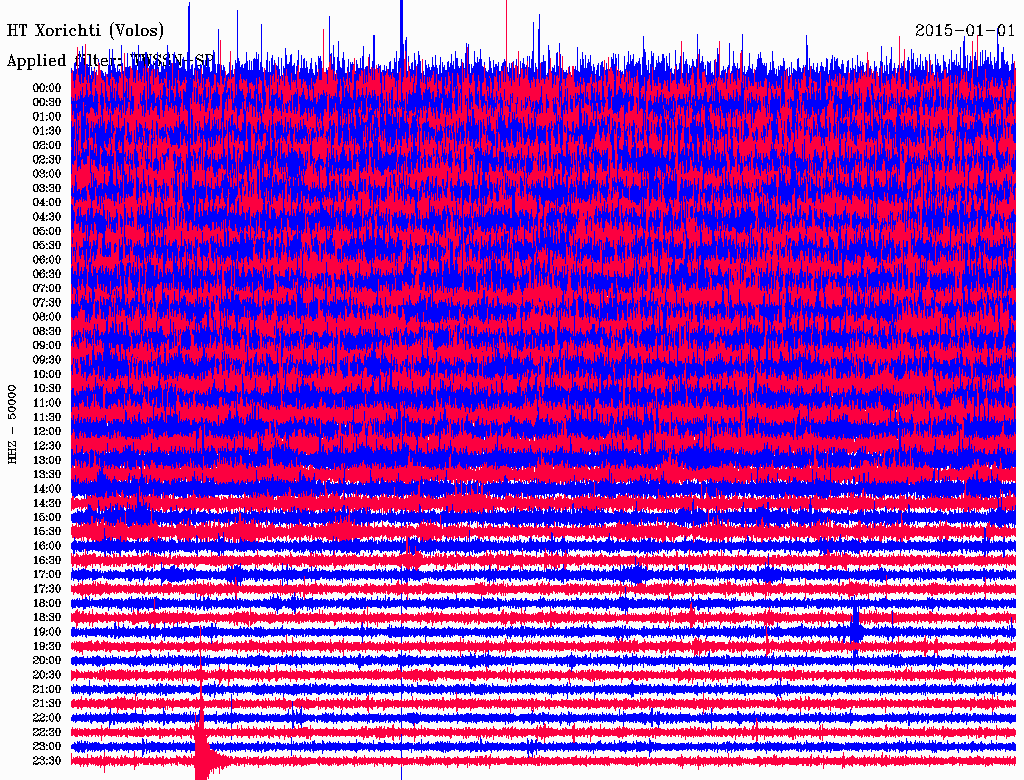Select the 22:30 time label
This screenshot has width=1024, height=780.
(47, 732)
